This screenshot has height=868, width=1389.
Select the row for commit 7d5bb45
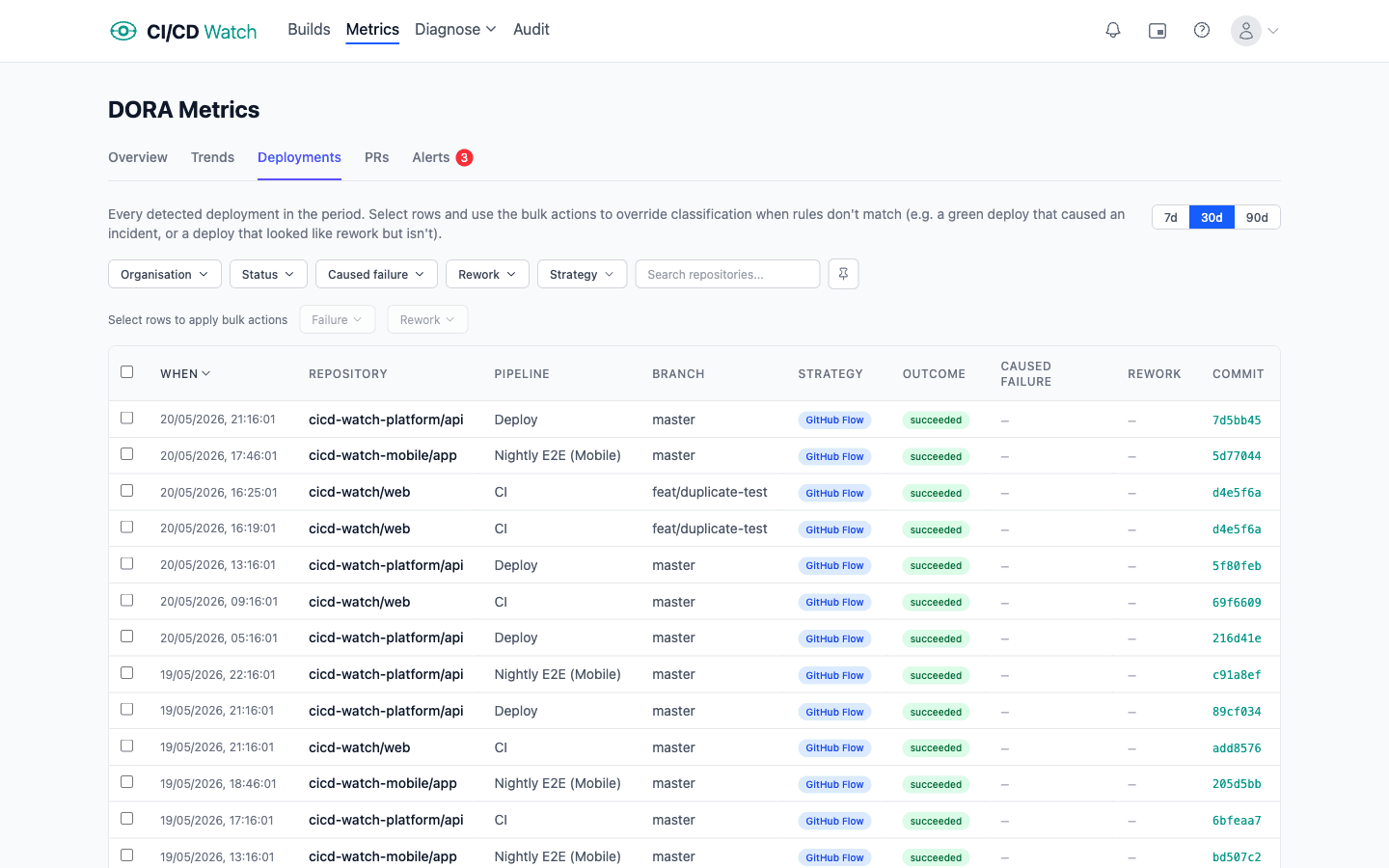click(x=126, y=418)
